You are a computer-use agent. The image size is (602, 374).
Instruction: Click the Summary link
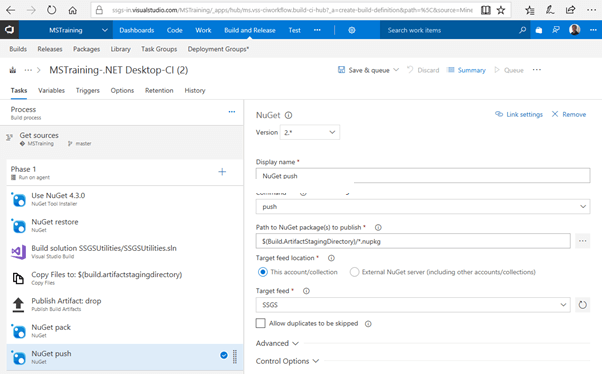466,70
